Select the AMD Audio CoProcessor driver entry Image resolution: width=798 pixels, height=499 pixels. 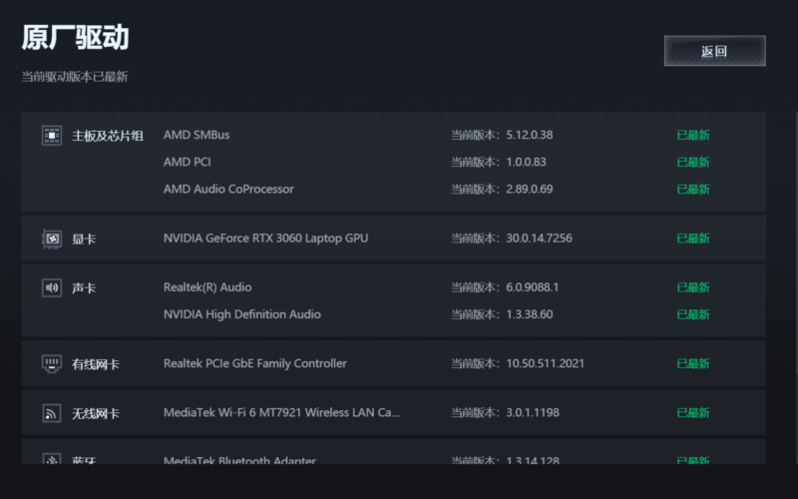(228, 189)
